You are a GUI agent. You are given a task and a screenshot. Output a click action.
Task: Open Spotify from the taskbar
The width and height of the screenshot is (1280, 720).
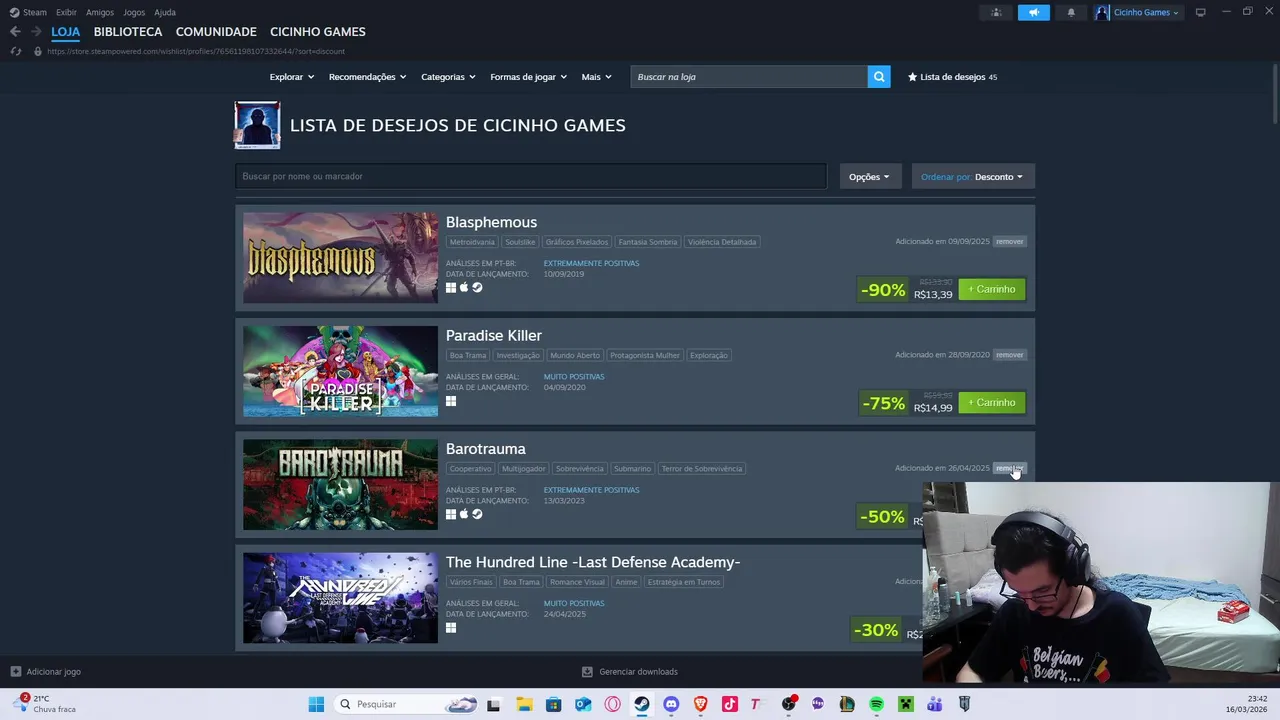[876, 704]
